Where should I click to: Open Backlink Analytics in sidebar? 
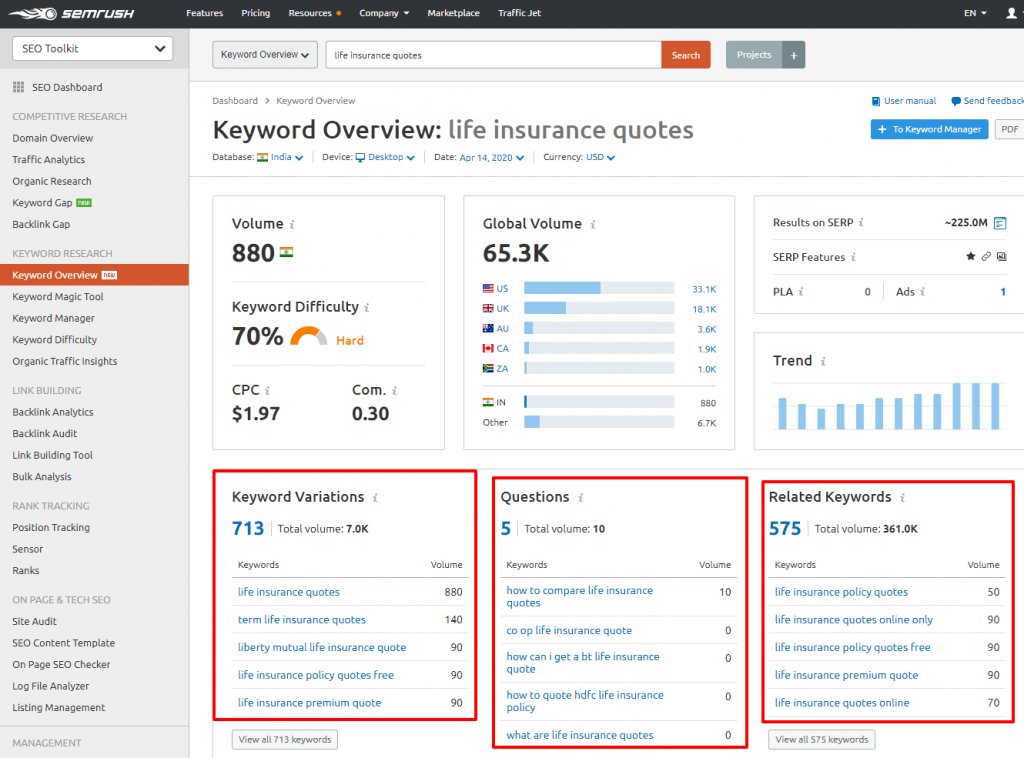[53, 412]
